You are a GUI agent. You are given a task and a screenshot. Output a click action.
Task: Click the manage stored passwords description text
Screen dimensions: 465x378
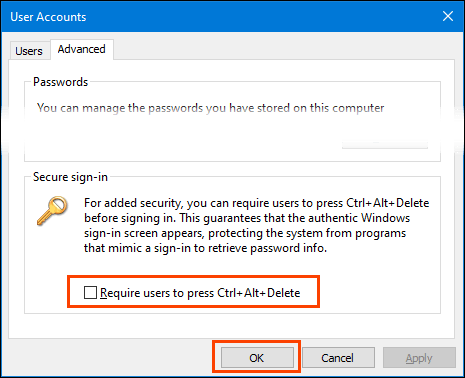[x=211, y=108]
